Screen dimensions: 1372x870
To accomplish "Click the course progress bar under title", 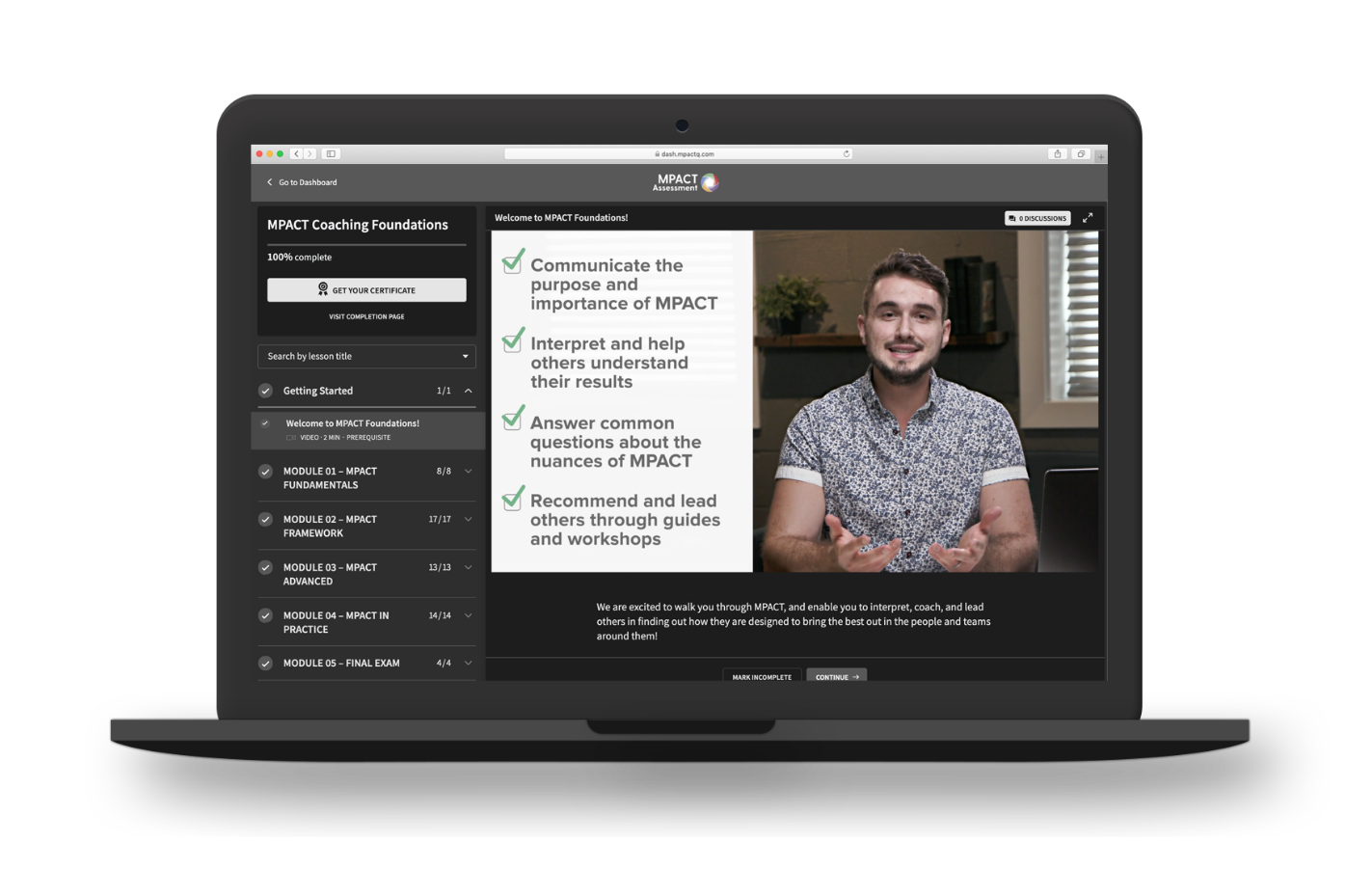I will click(366, 245).
